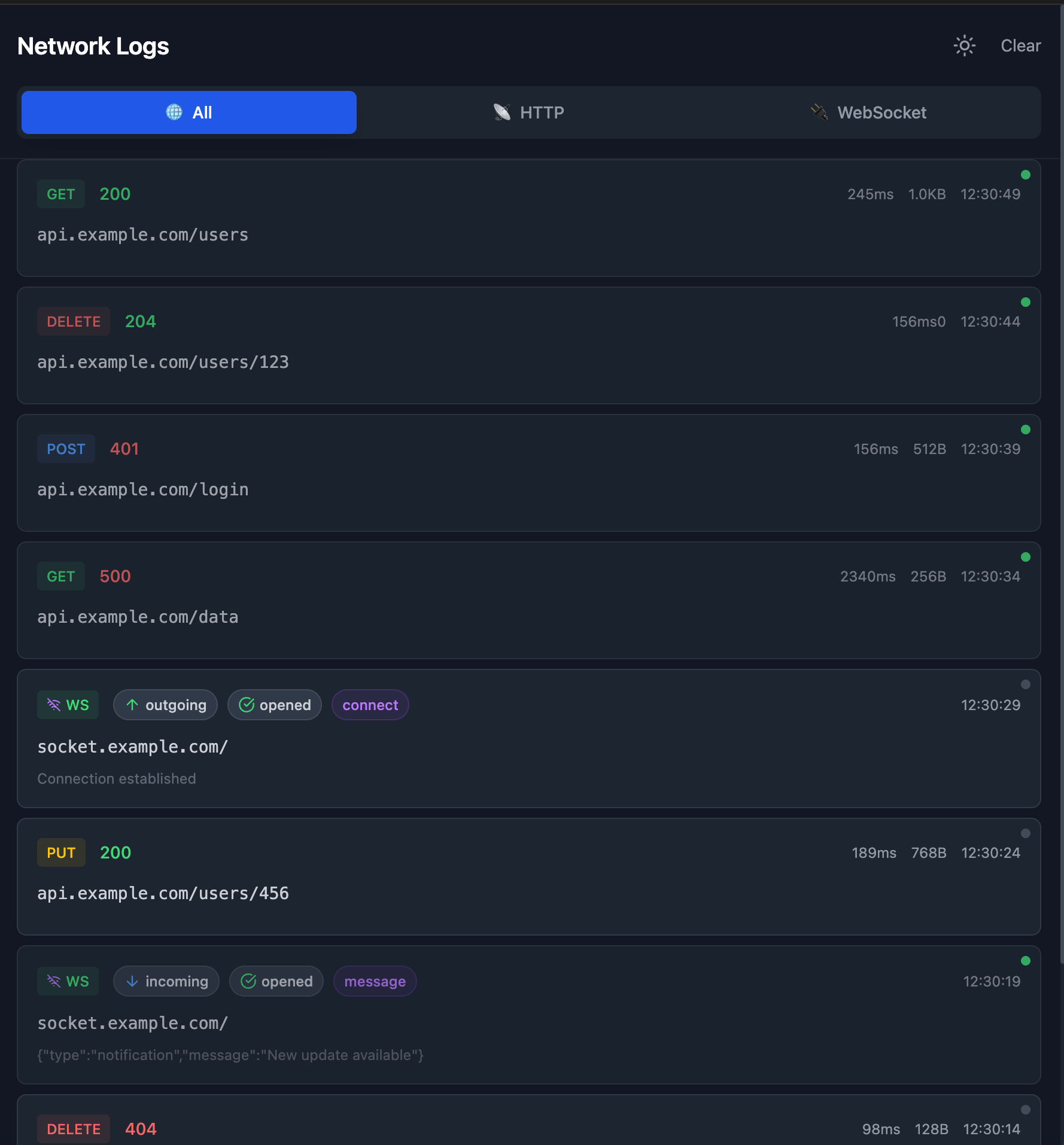Click gray status dot on WS connect entry
The image size is (1064, 1145).
point(1026,684)
